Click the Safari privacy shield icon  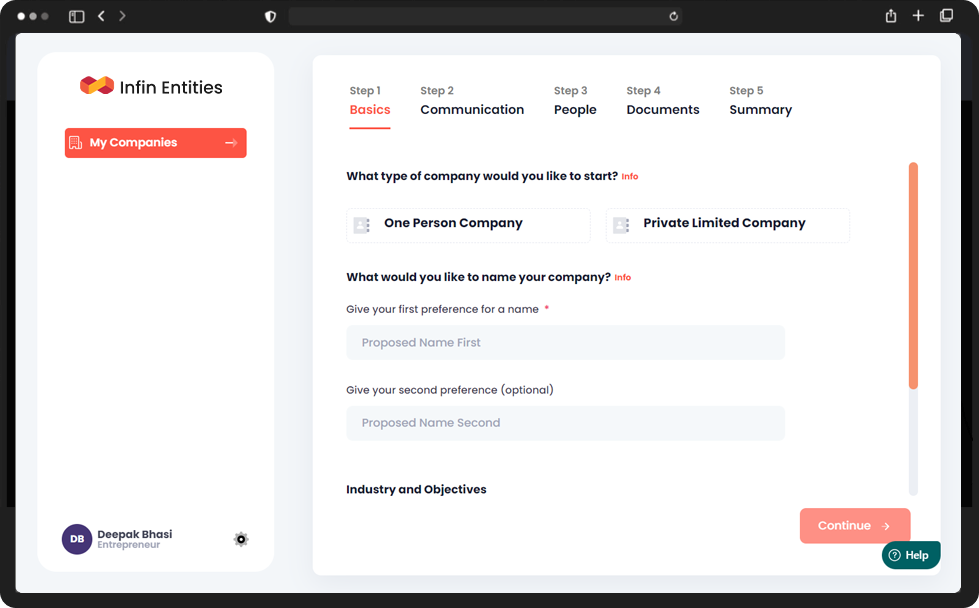(x=270, y=15)
